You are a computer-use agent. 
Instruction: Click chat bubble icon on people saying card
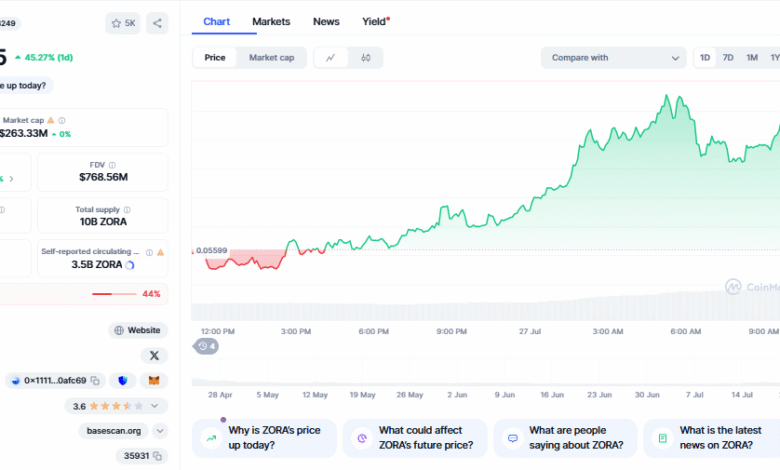(512, 438)
